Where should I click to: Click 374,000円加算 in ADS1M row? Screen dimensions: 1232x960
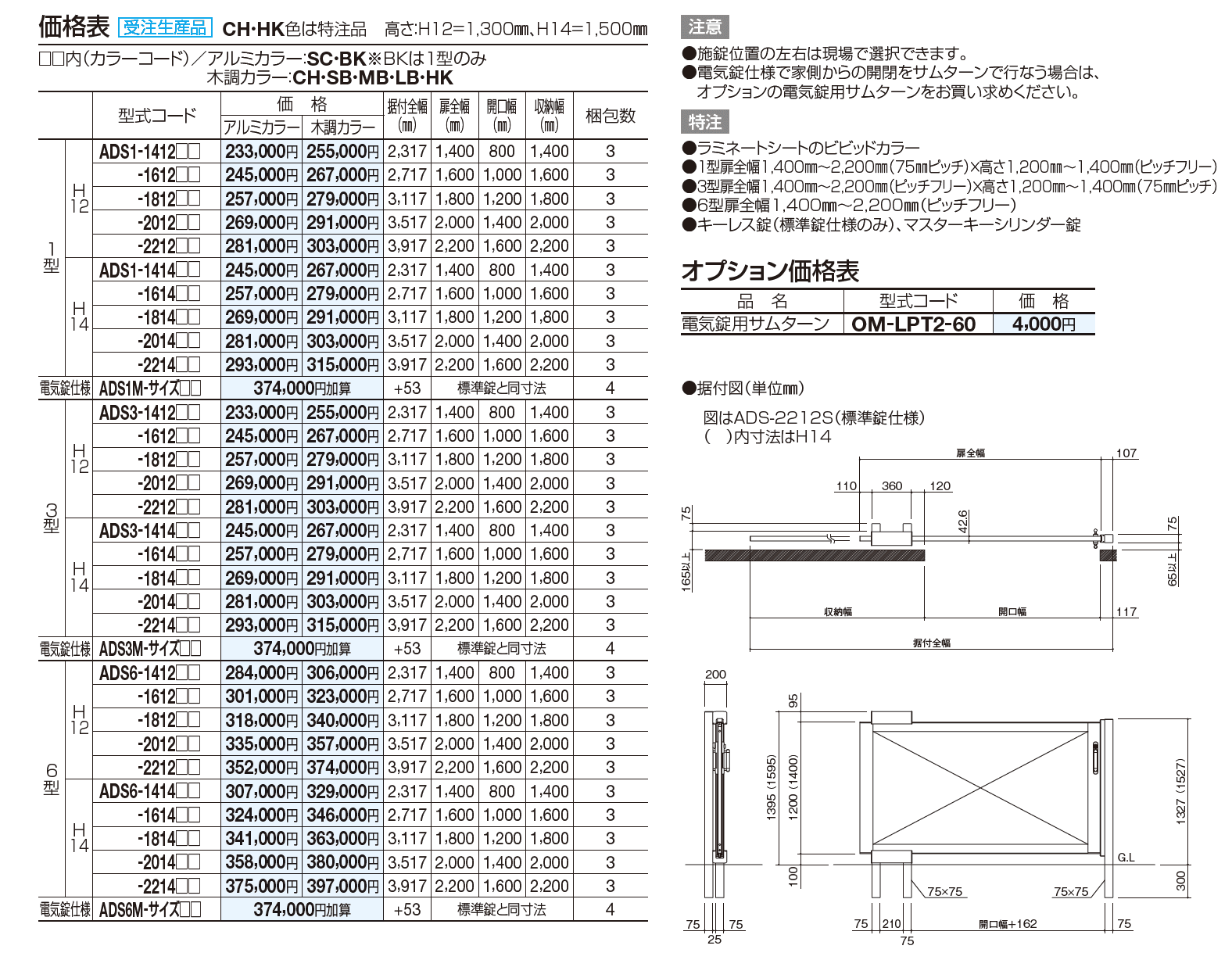[x=303, y=389]
